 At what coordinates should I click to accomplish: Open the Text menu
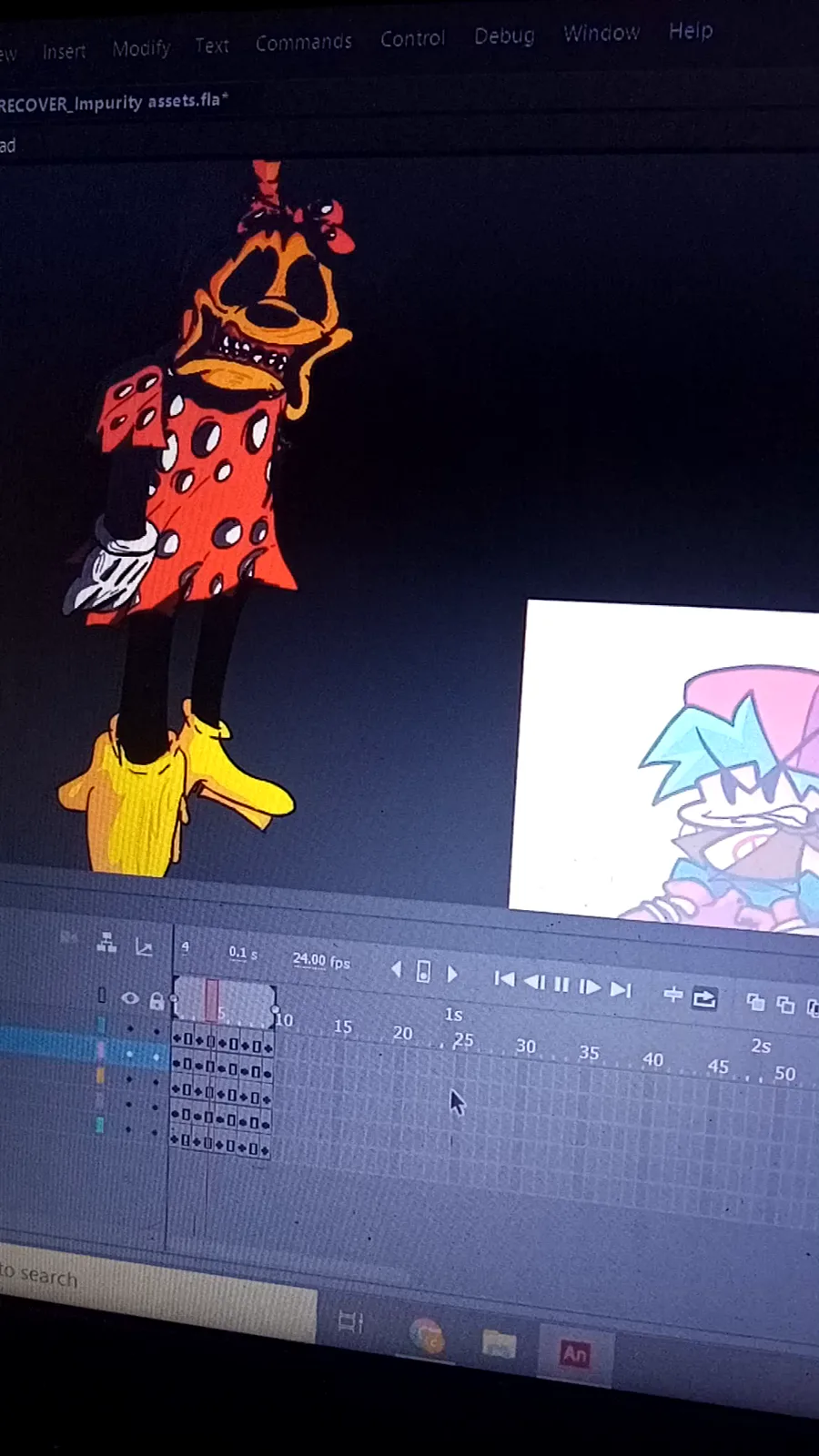pyautogui.click(x=212, y=45)
